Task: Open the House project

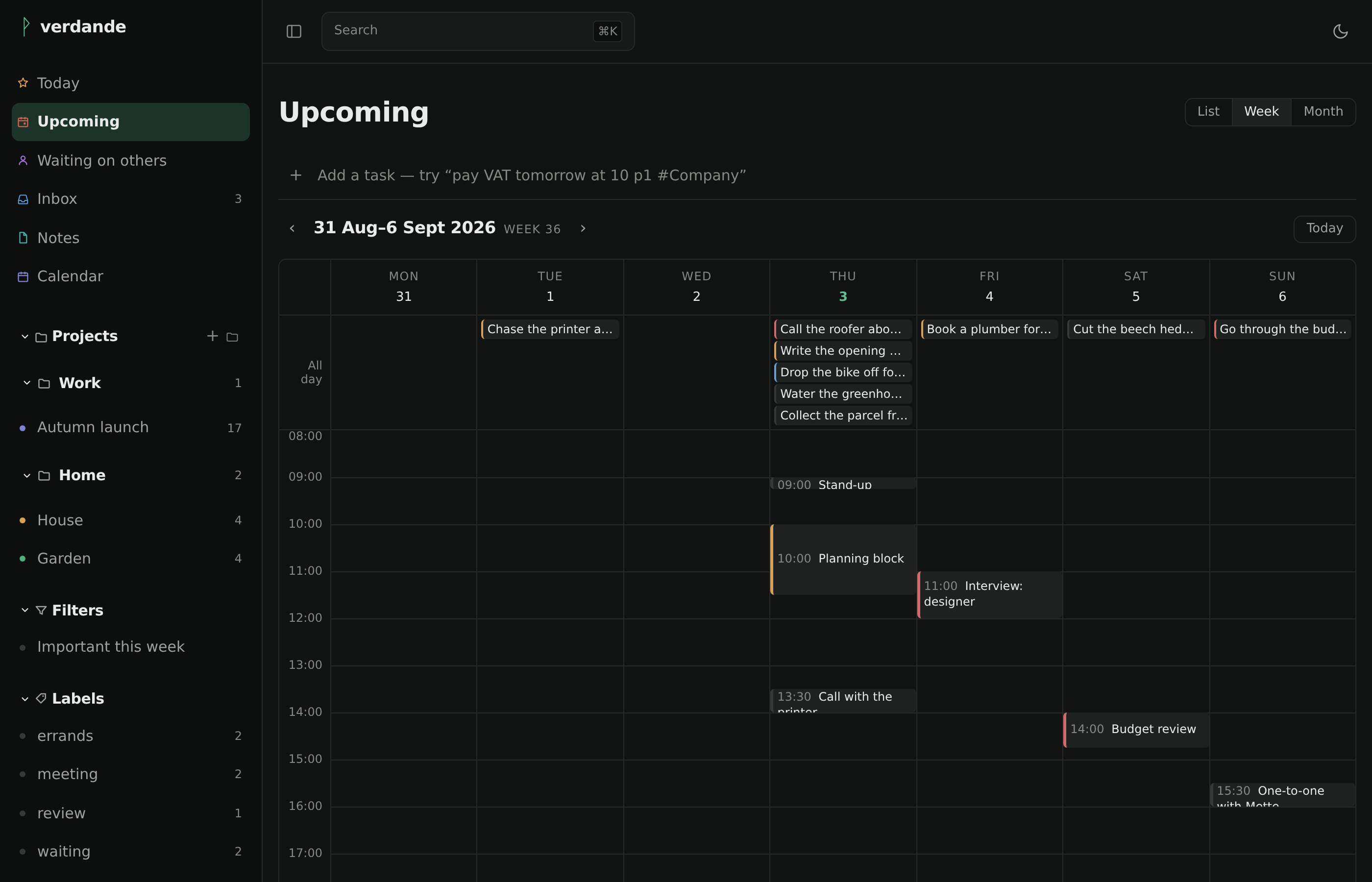Action: click(x=130, y=520)
